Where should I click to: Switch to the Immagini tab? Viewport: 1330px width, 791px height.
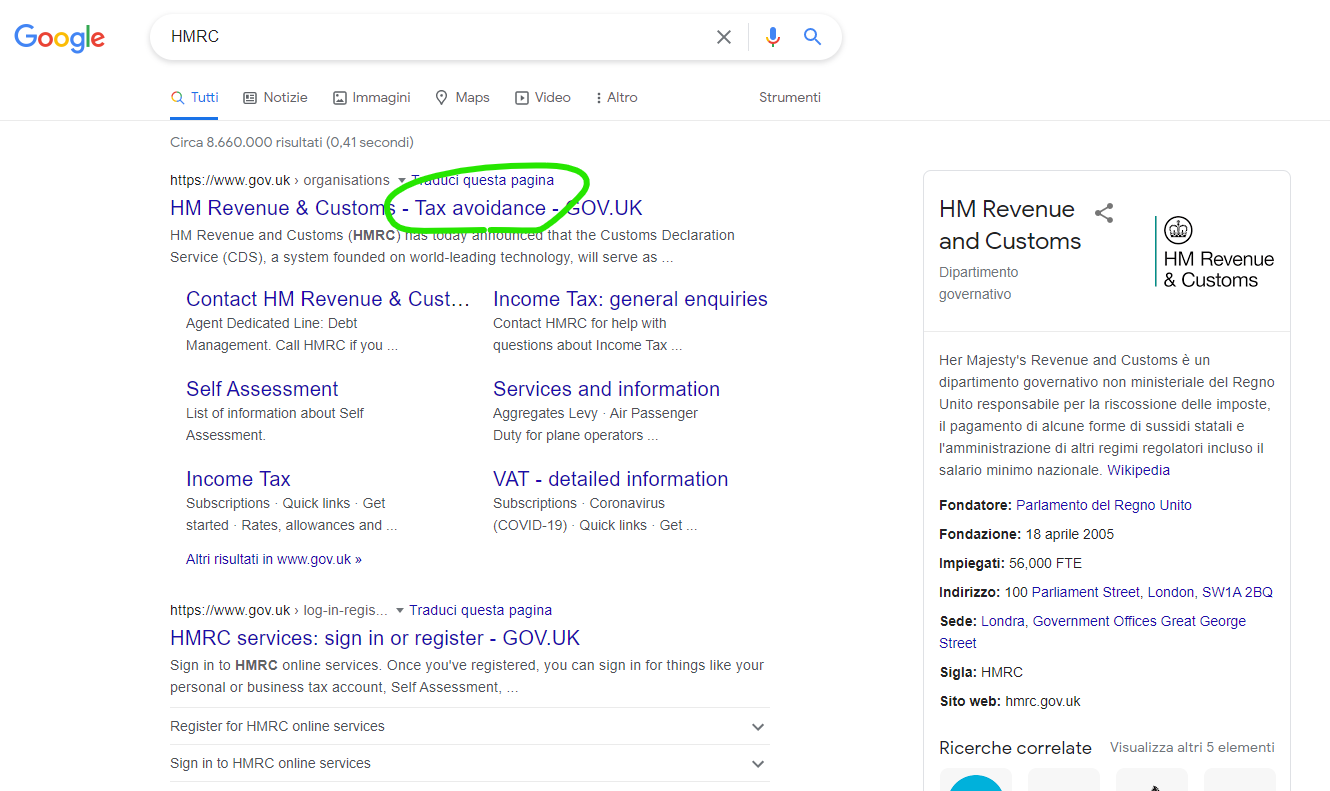[371, 97]
